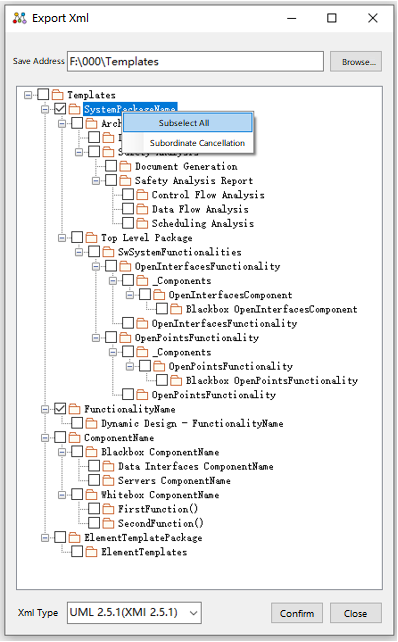The height and width of the screenshot is (642, 398).
Task: Select Top Level Package folder icon
Action: click(91, 238)
